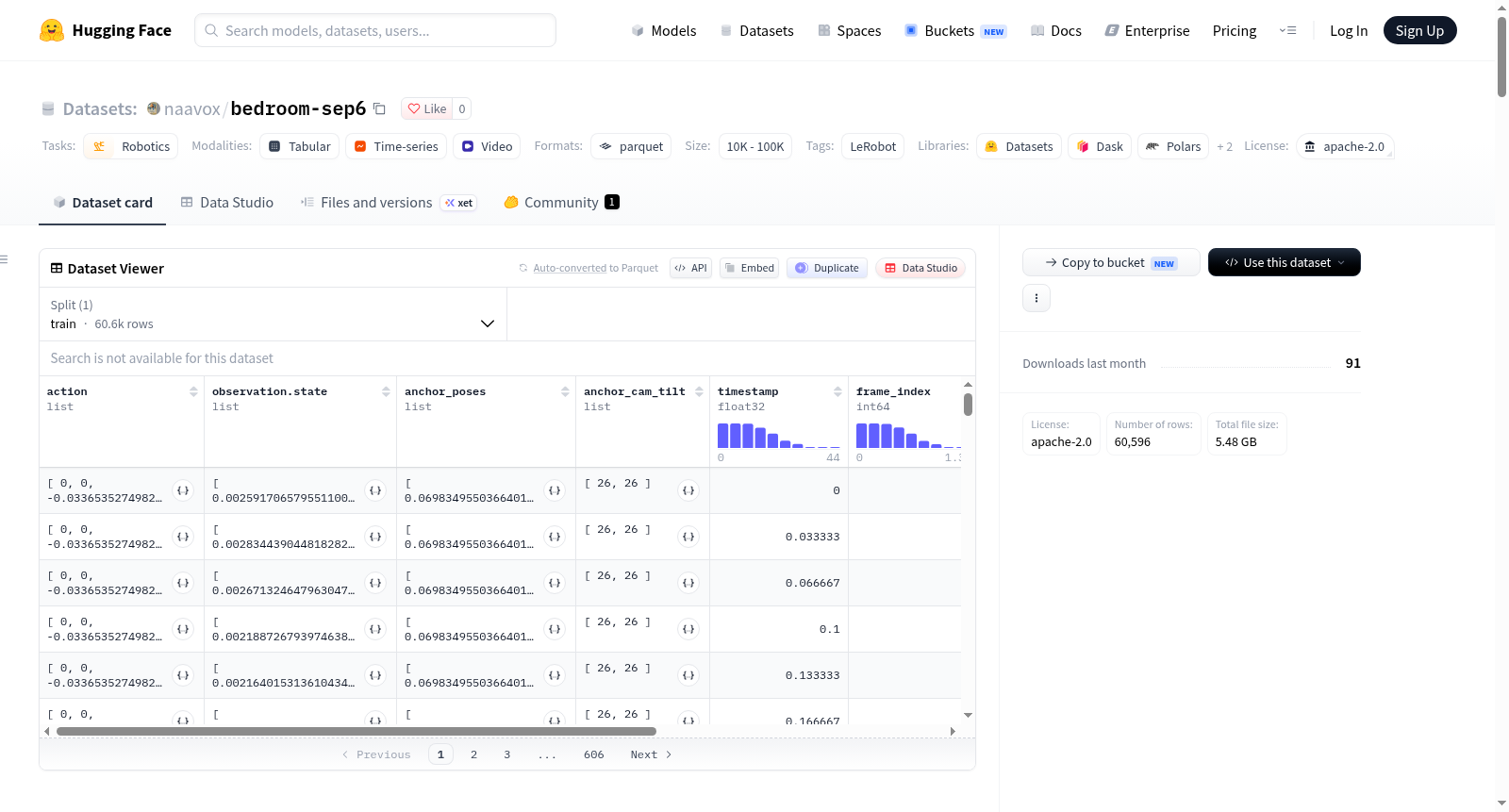The width and height of the screenshot is (1509, 812).
Task: Open the Use this dataset dropdown
Action: point(1285,262)
